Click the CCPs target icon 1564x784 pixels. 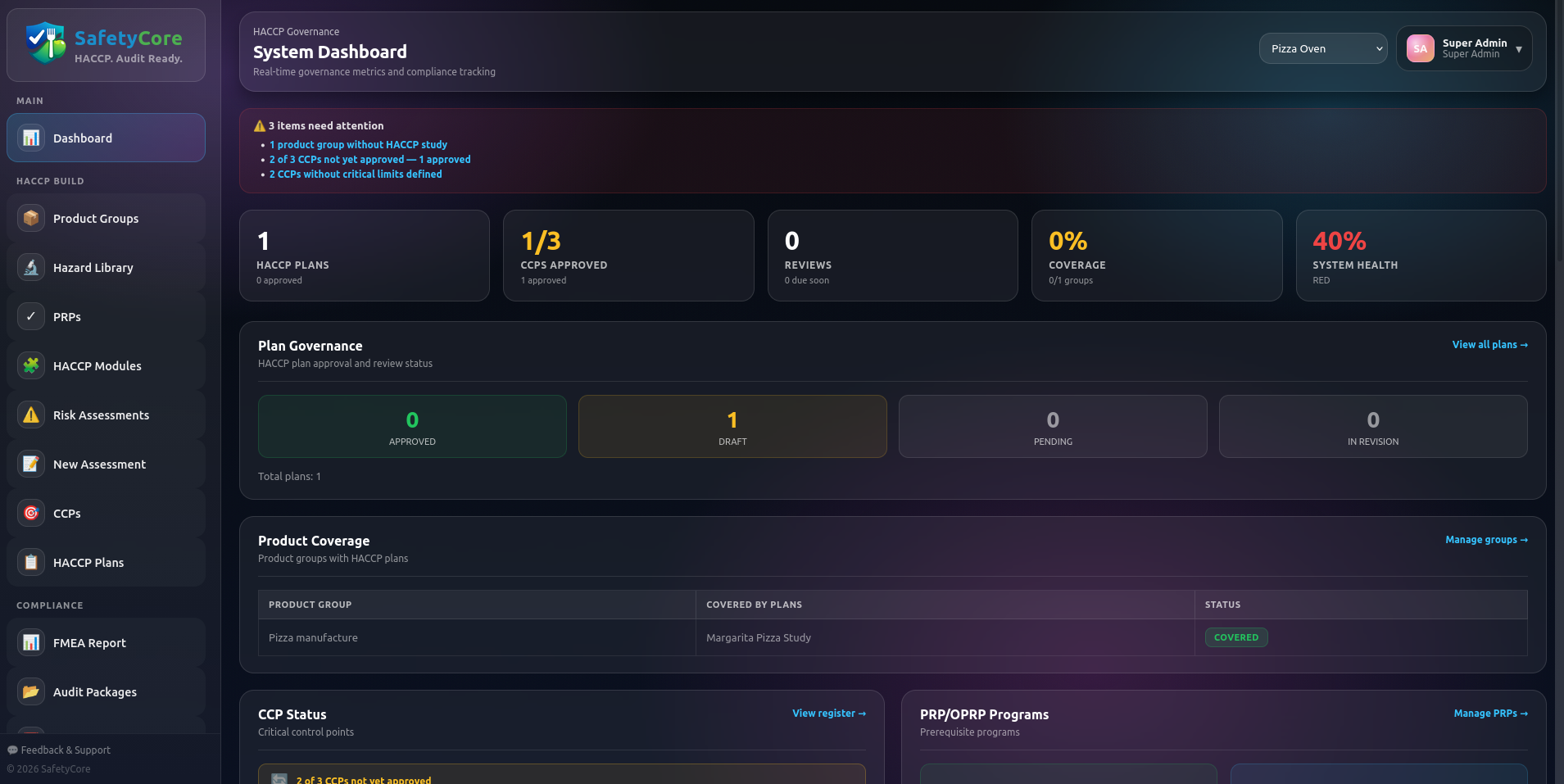click(x=31, y=513)
